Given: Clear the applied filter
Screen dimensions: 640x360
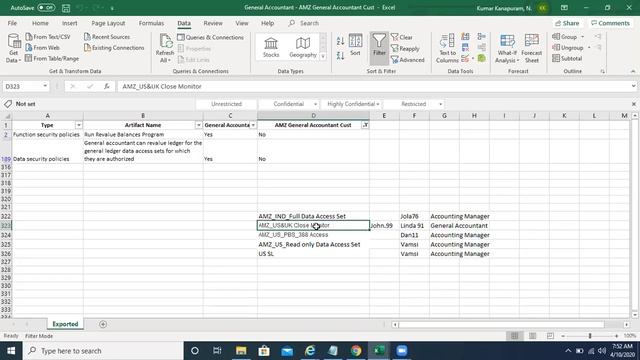Looking at the screenshot, I should click(402, 37).
